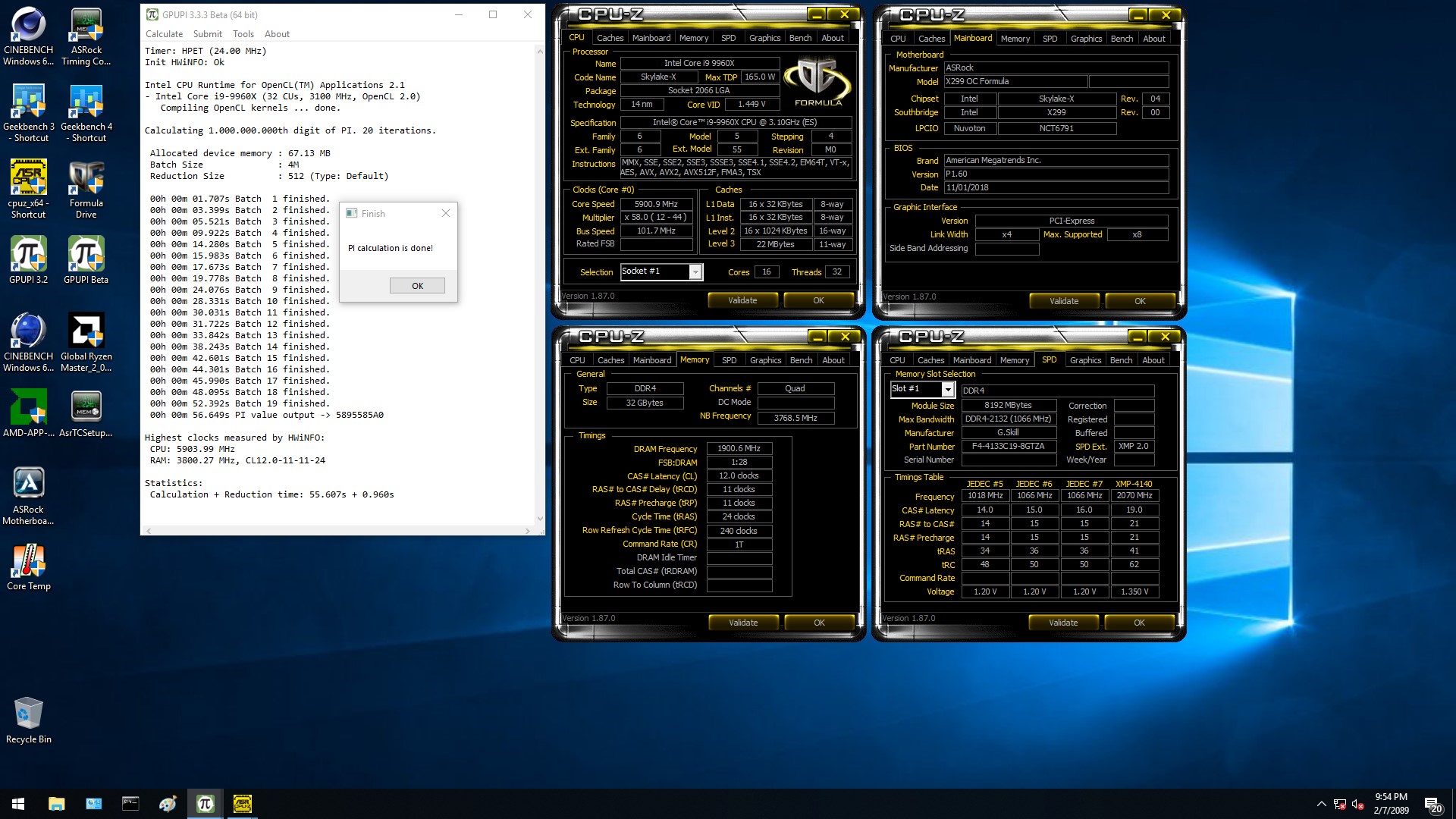This screenshot has width=1456, height=819.
Task: Open the Calculate menu in GPUPI
Action: click(164, 34)
